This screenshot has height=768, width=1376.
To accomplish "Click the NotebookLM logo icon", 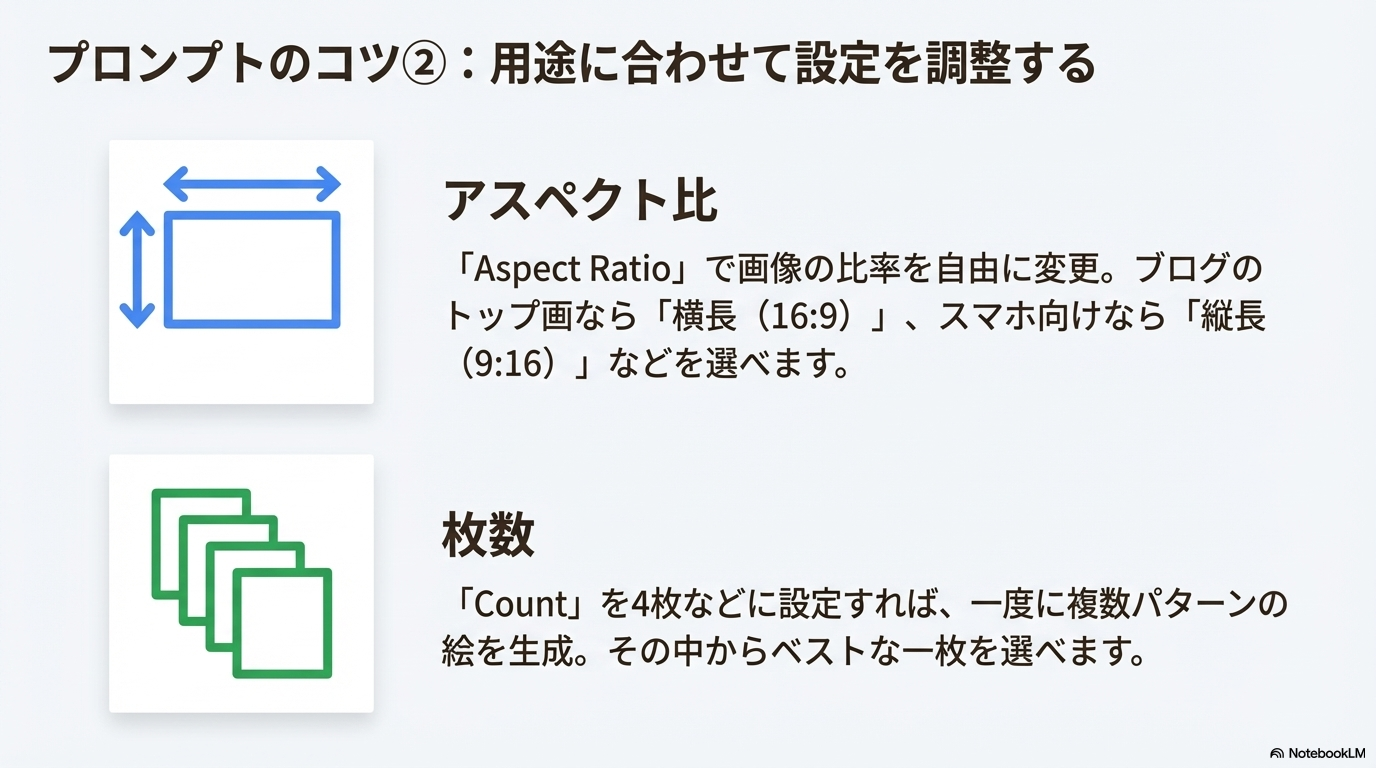I will point(1277,753).
